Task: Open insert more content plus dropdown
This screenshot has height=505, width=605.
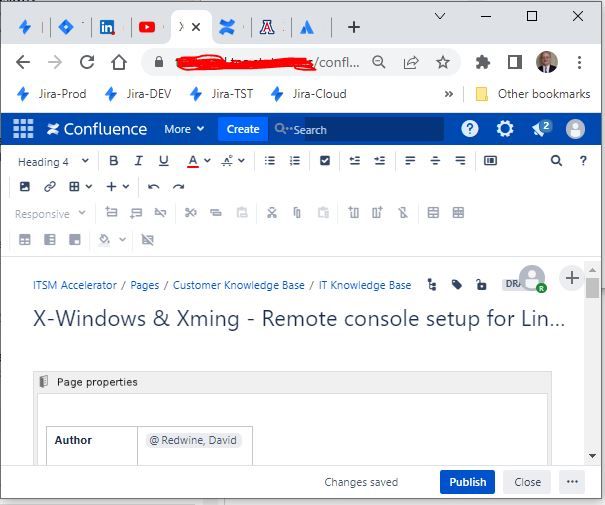Action: point(117,187)
